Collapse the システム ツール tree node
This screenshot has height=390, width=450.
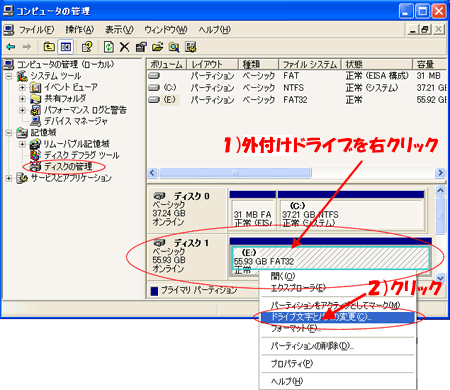click(9, 76)
